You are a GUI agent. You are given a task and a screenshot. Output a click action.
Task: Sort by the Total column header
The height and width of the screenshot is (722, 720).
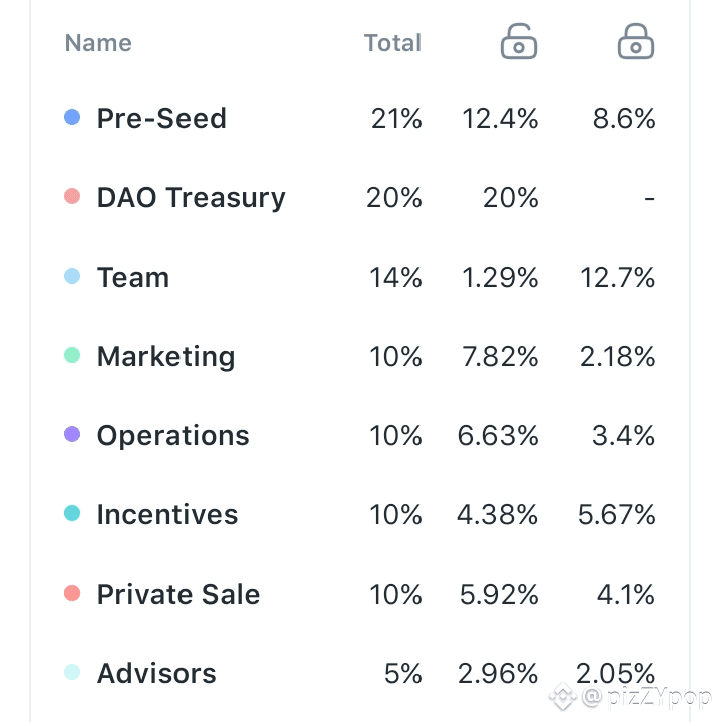point(392,43)
